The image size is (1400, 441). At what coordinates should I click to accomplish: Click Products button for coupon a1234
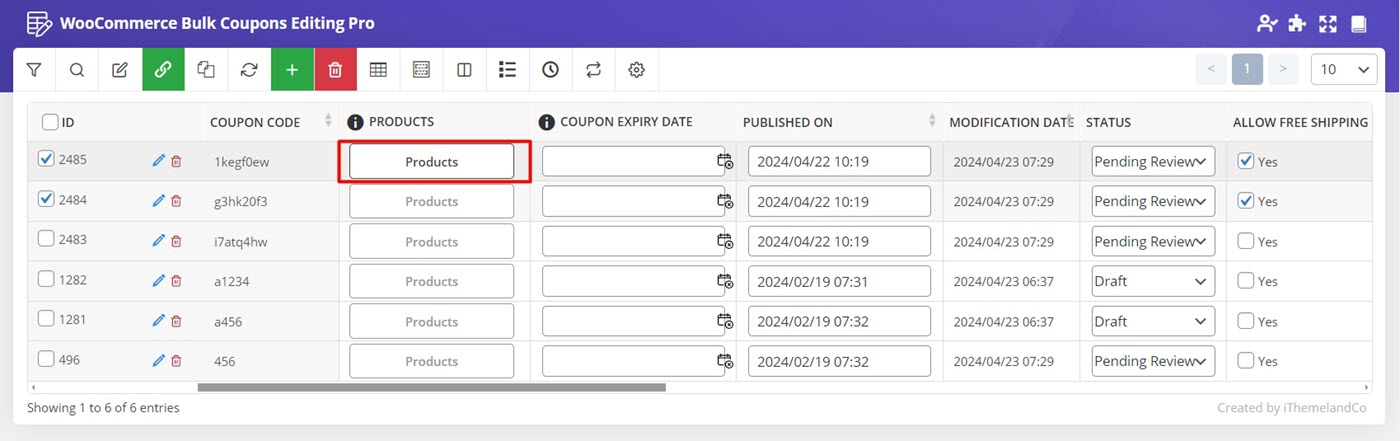[x=431, y=281]
